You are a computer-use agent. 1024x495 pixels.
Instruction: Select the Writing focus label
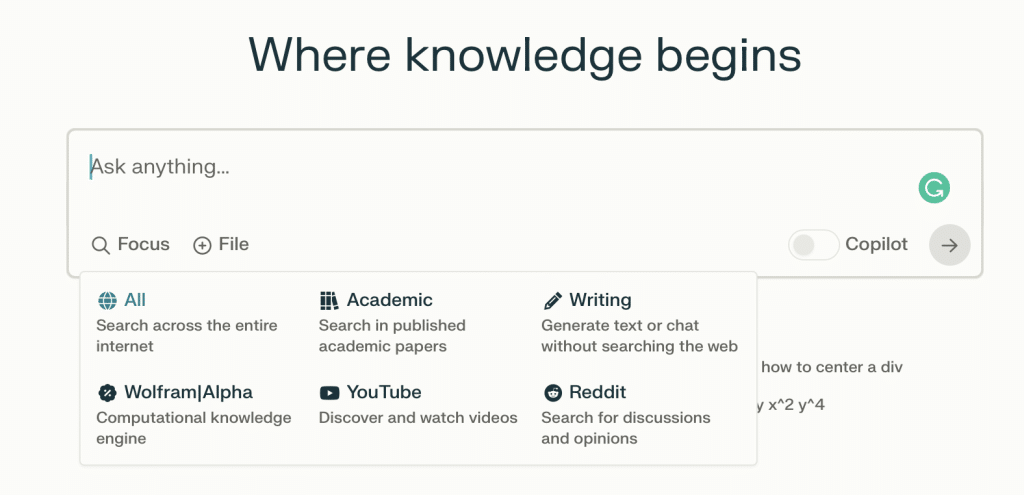coord(600,300)
